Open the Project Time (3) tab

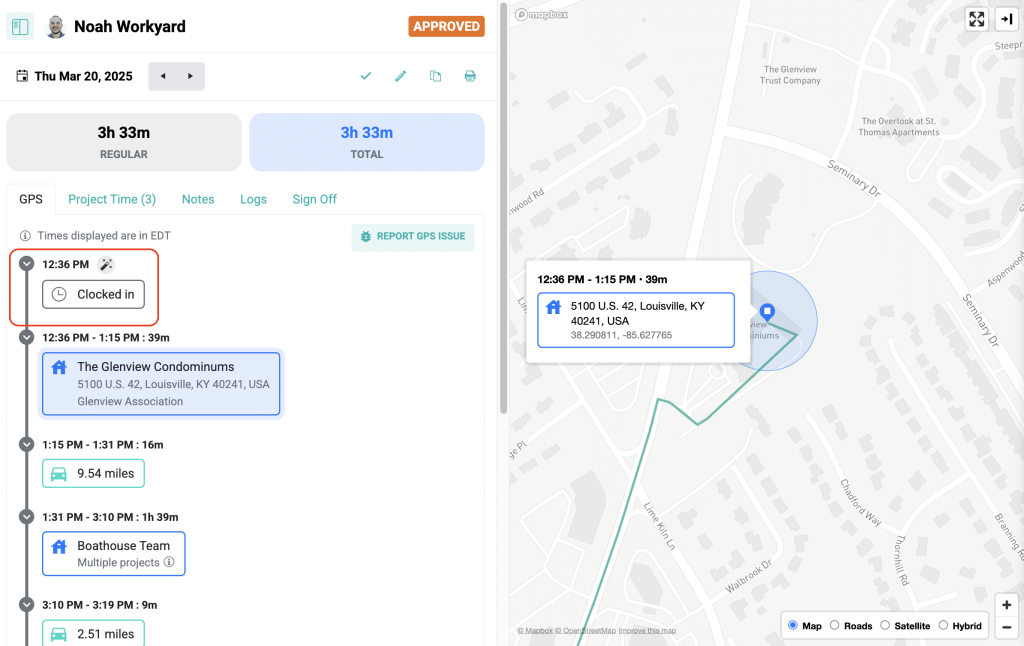(x=112, y=199)
